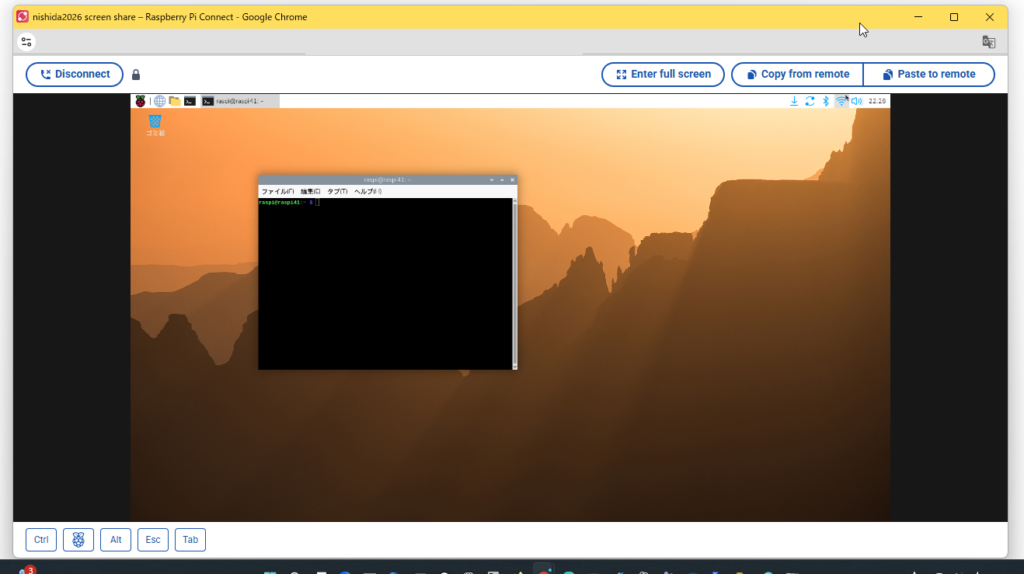
Task: Click the volume speaker icon
Action: [x=856, y=101]
